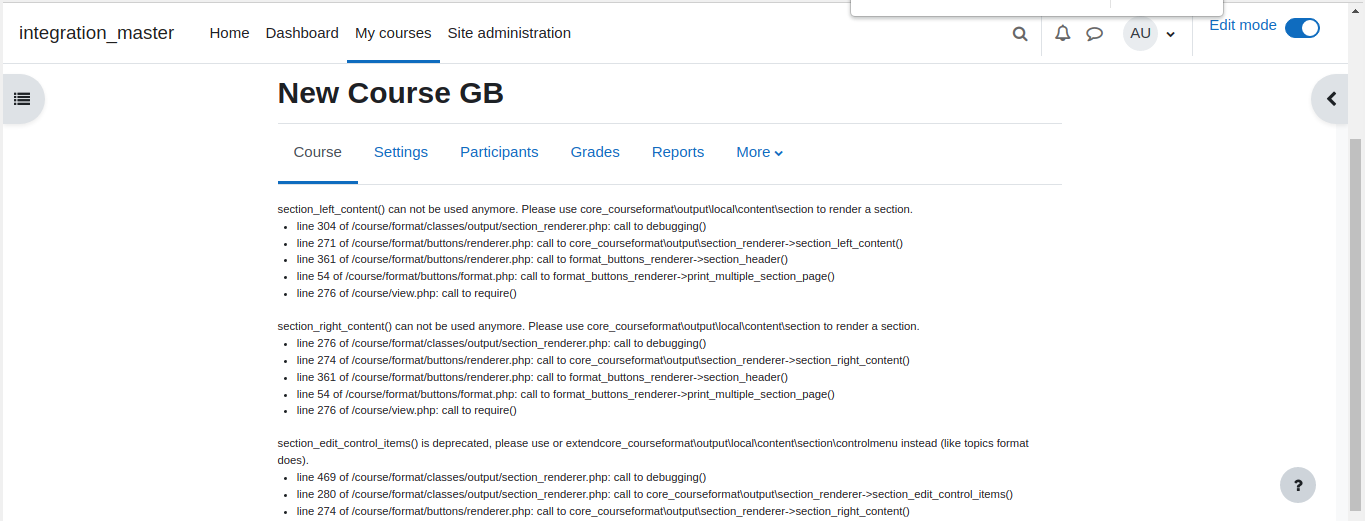Open the messaging drawer speech bubble
This screenshot has width=1365, height=521.
click(1095, 33)
